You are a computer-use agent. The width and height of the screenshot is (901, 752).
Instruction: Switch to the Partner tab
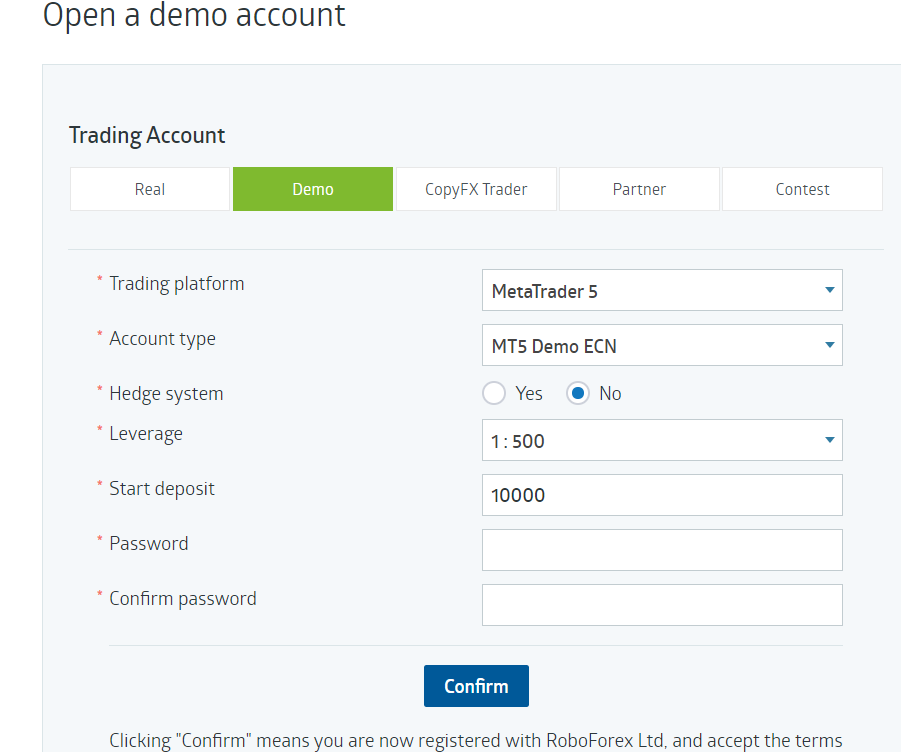639,189
